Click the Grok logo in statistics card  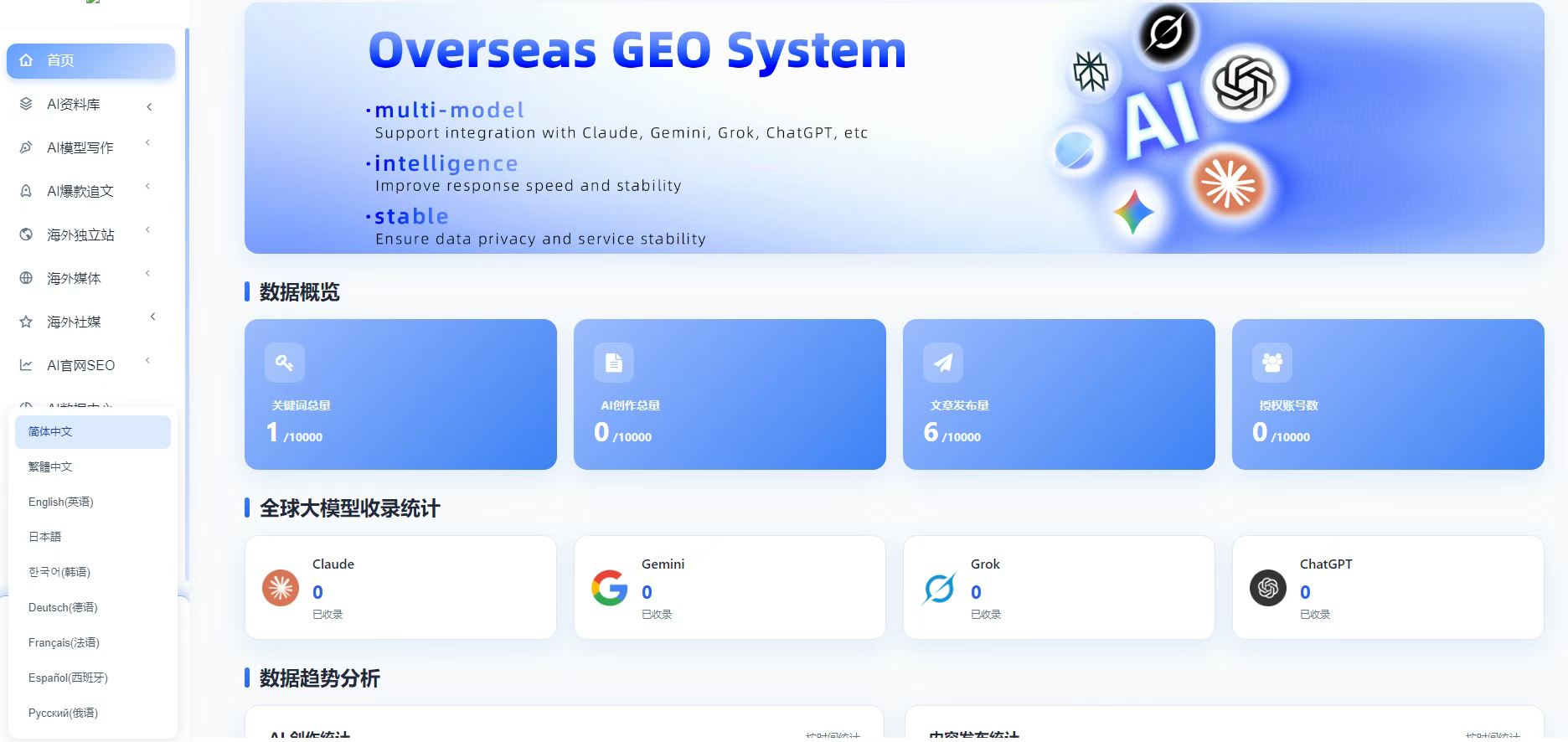(939, 588)
